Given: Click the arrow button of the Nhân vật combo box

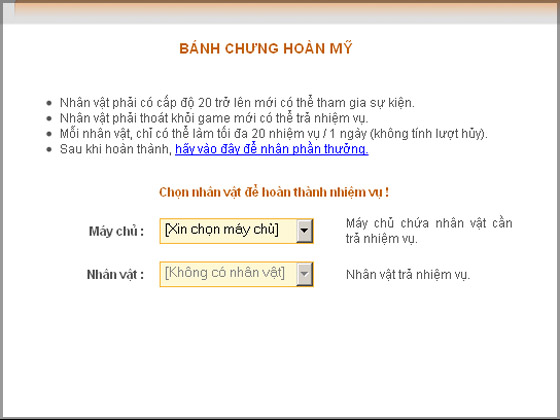Looking at the screenshot, I should click(304, 274).
